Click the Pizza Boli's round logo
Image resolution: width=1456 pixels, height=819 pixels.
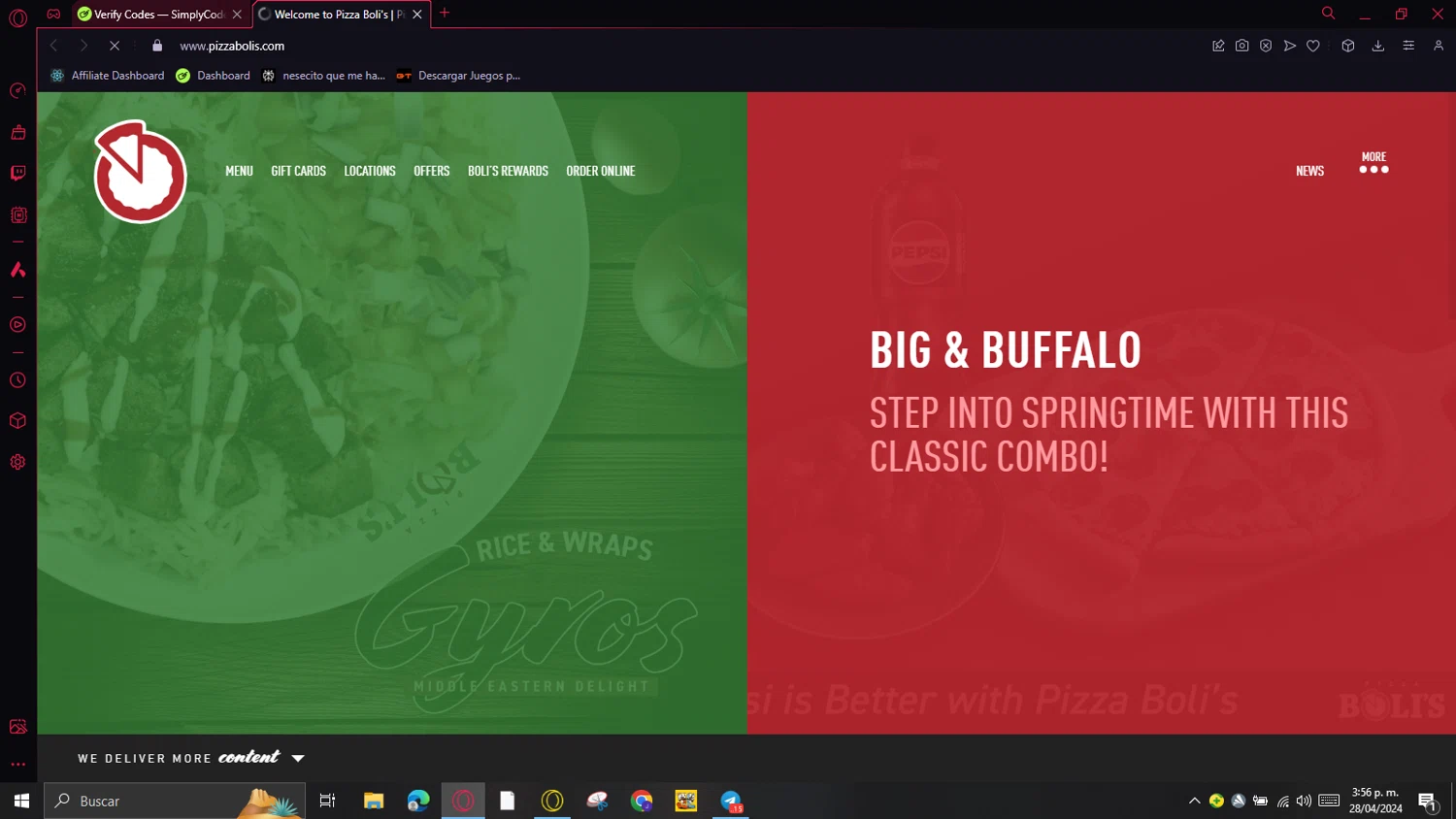pyautogui.click(x=140, y=172)
